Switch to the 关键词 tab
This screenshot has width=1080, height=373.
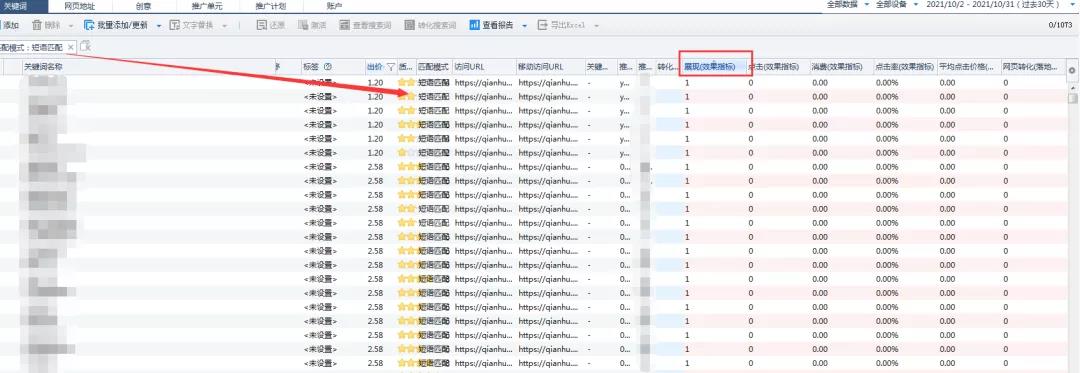(25, 6)
